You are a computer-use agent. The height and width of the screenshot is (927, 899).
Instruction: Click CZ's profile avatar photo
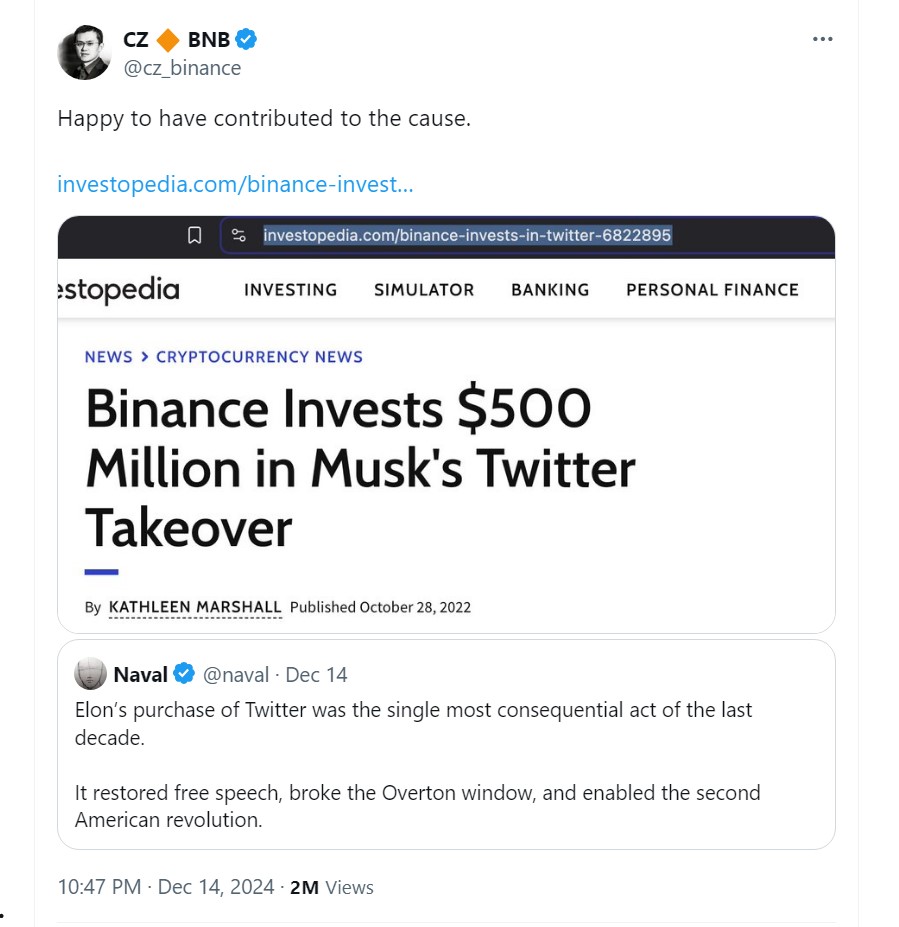tap(84, 53)
